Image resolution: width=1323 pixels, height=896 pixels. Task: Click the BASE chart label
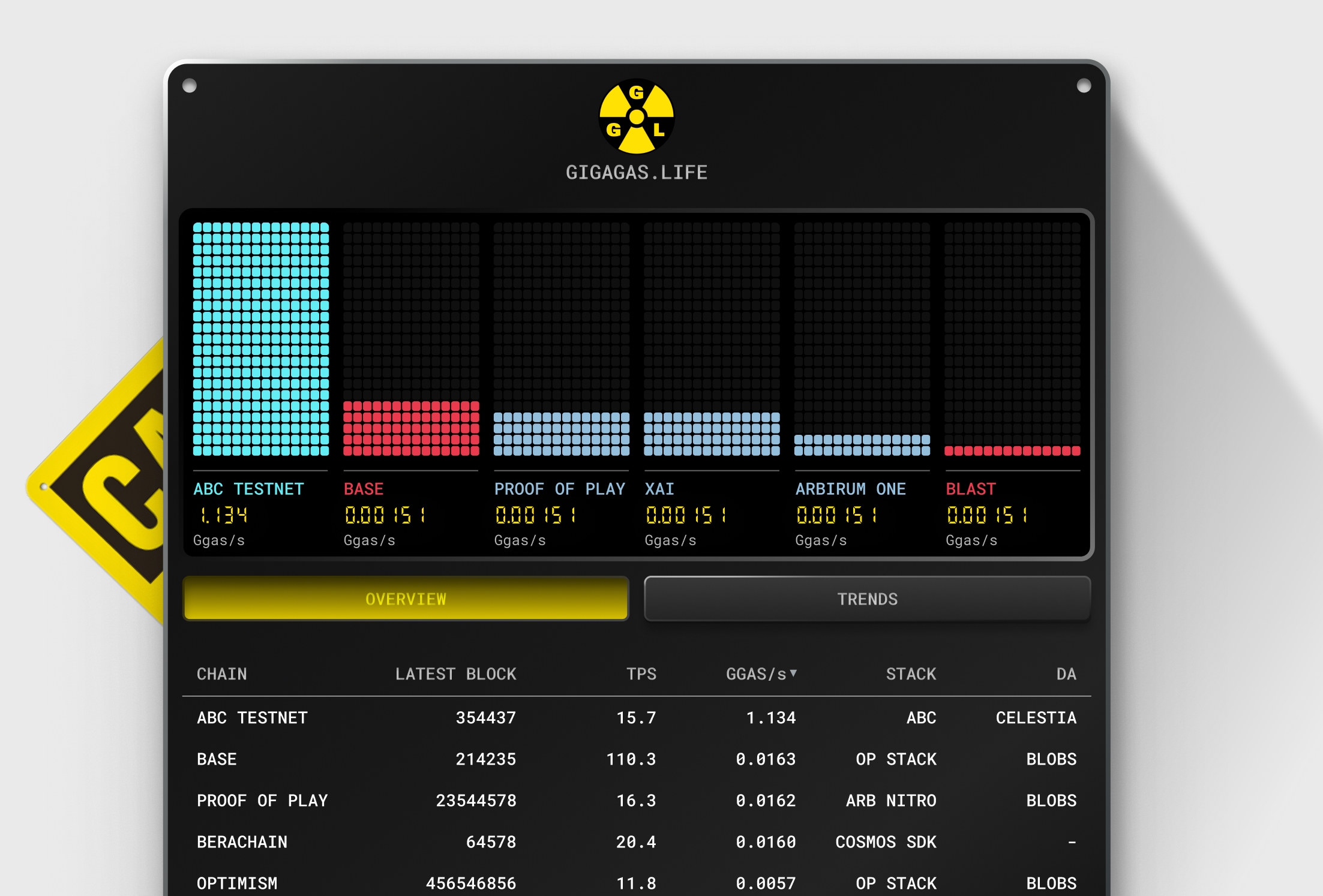click(364, 489)
